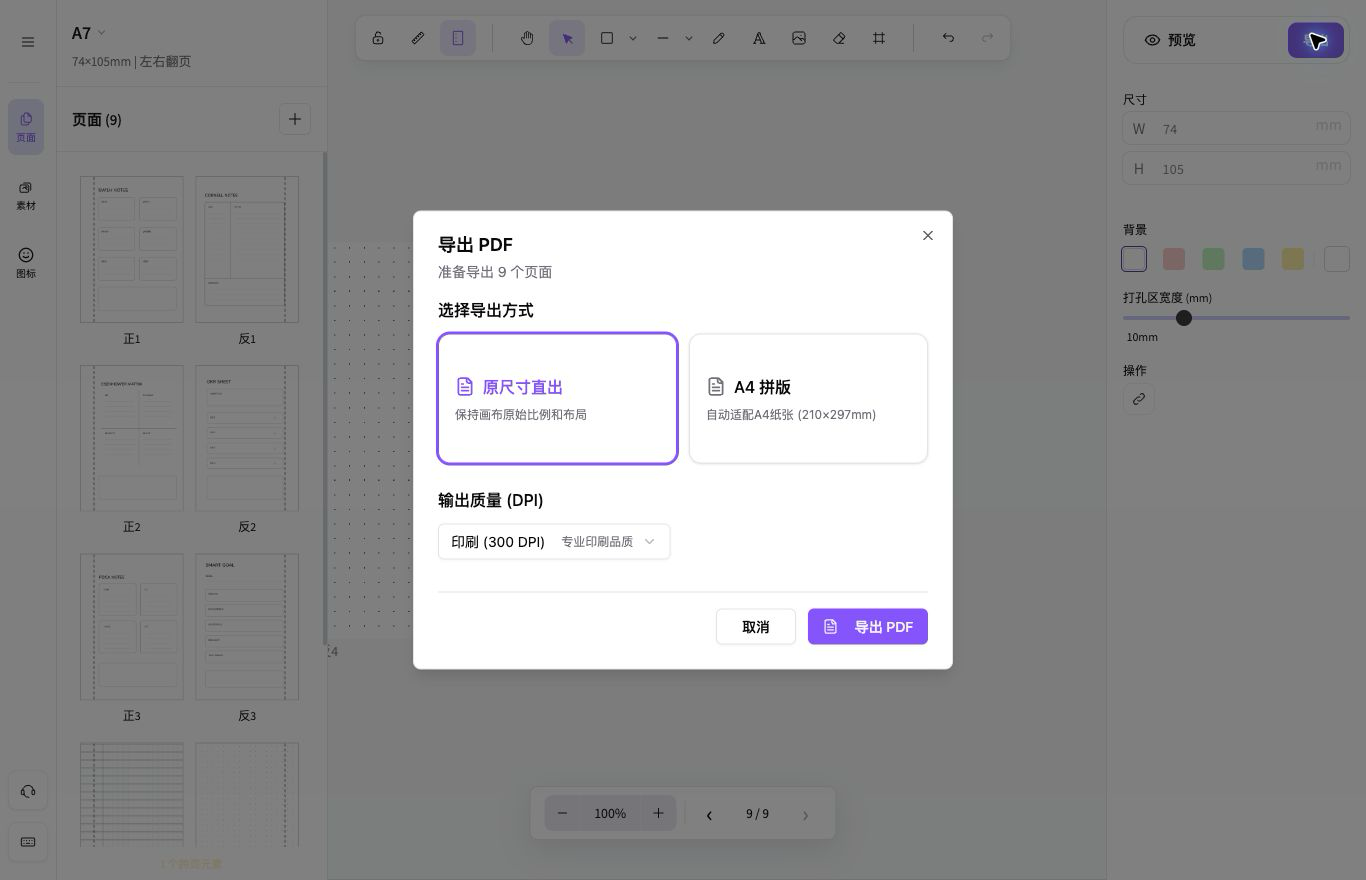Click the H height input field
Viewport: 1366px width, 880px height.
[x=1236, y=168]
